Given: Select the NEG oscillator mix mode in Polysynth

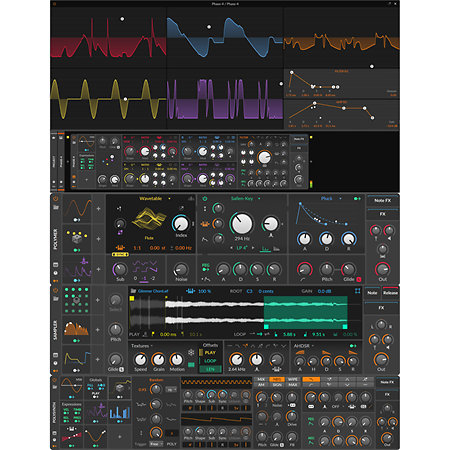Looking at the screenshot, I should click(277, 379).
